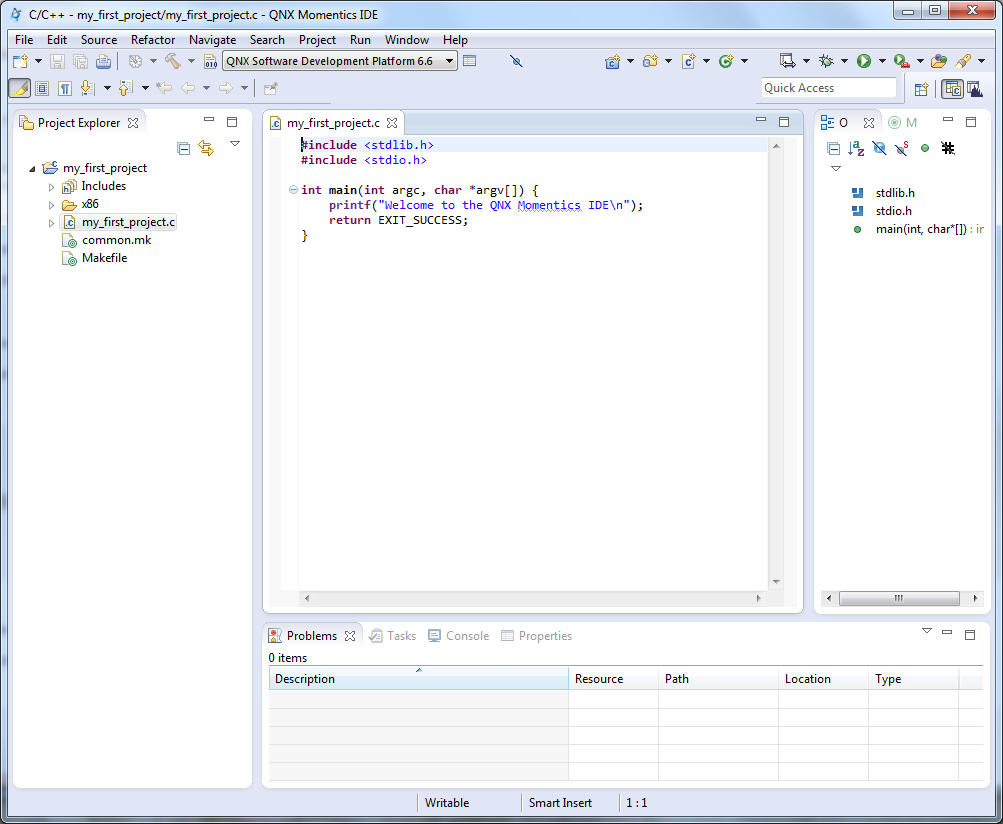Click the table icon beside the platform combo box
Screen dimensions: 1003x824
click(x=470, y=61)
